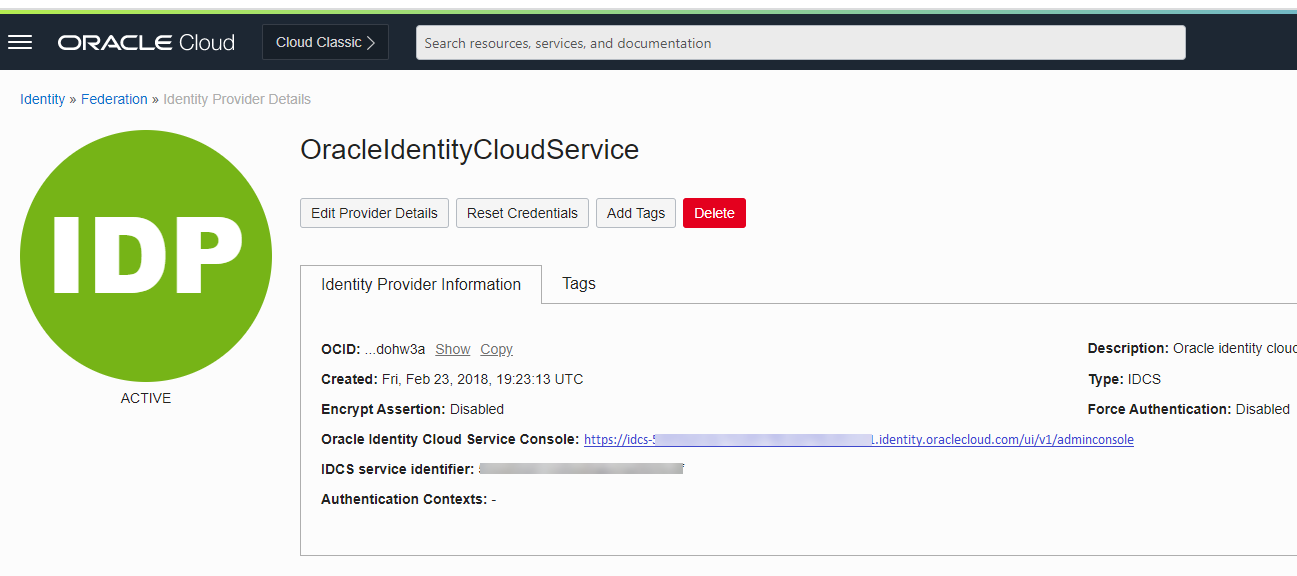
Task: Click the Reset Credentials button
Action: 522,213
